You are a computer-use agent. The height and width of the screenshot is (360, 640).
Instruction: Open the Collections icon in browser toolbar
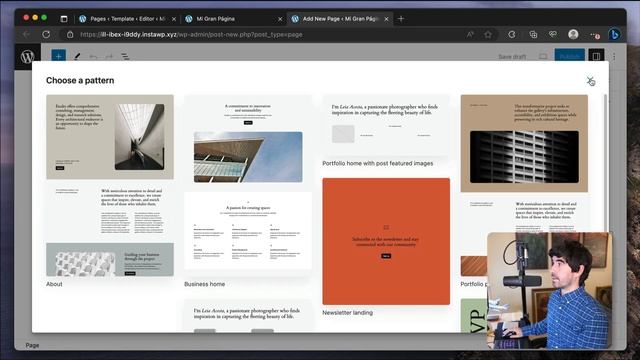[x=533, y=35]
